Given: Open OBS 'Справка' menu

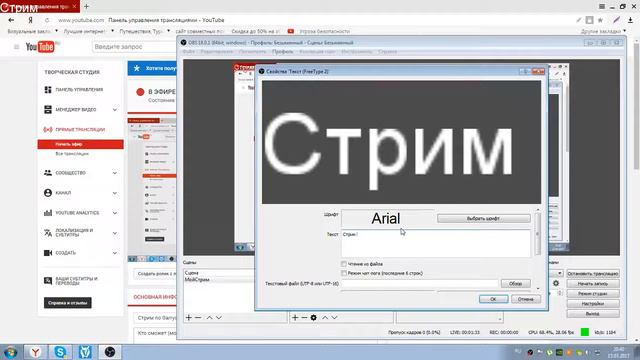Looking at the screenshot, I should (x=387, y=52).
